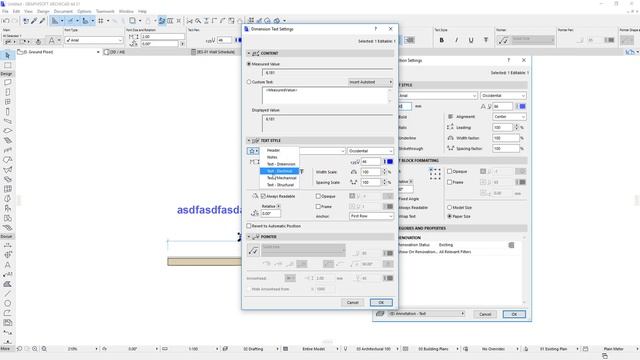The height and width of the screenshot is (360, 640).
Task: Enable Opaque checkbox in the background settings dialog
Action: 449,171
